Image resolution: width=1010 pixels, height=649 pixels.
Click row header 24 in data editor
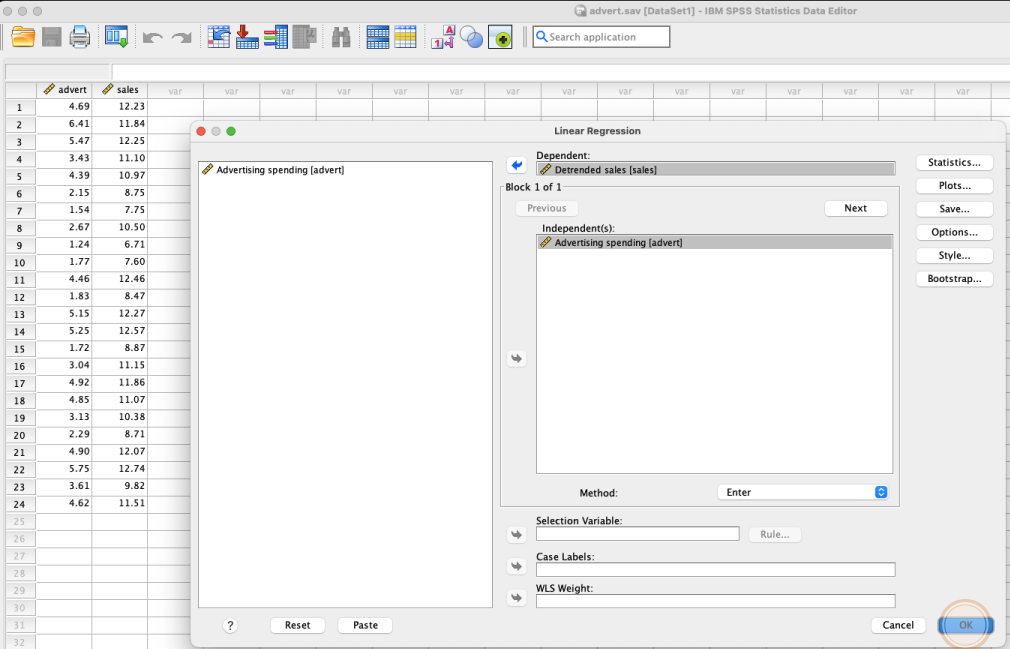[21, 505]
